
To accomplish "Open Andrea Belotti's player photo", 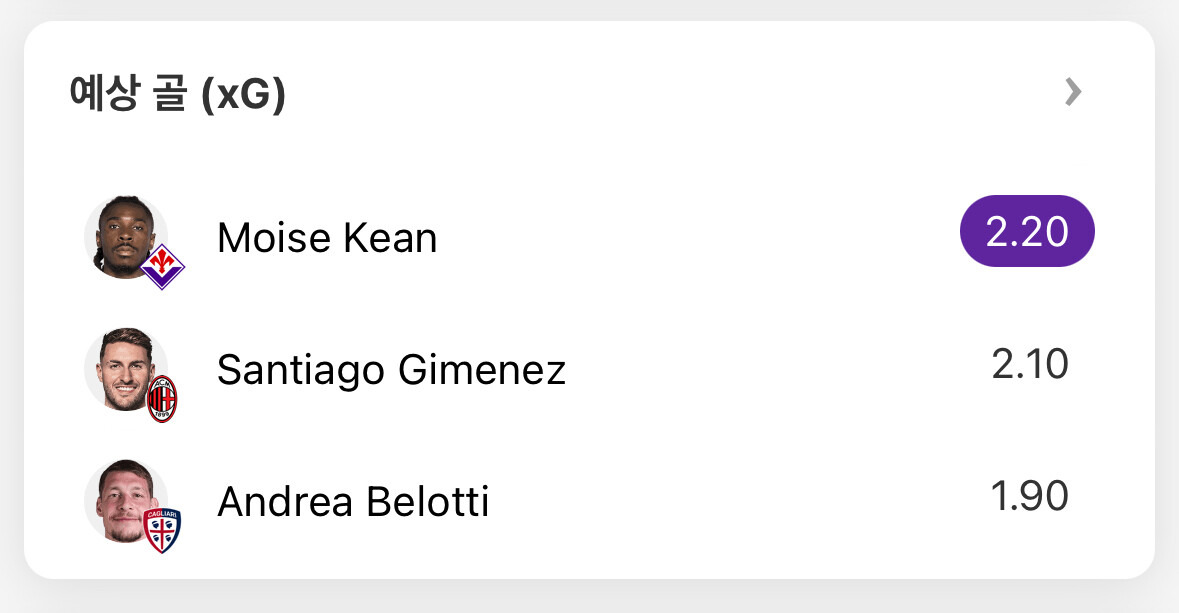I will click(x=124, y=497).
